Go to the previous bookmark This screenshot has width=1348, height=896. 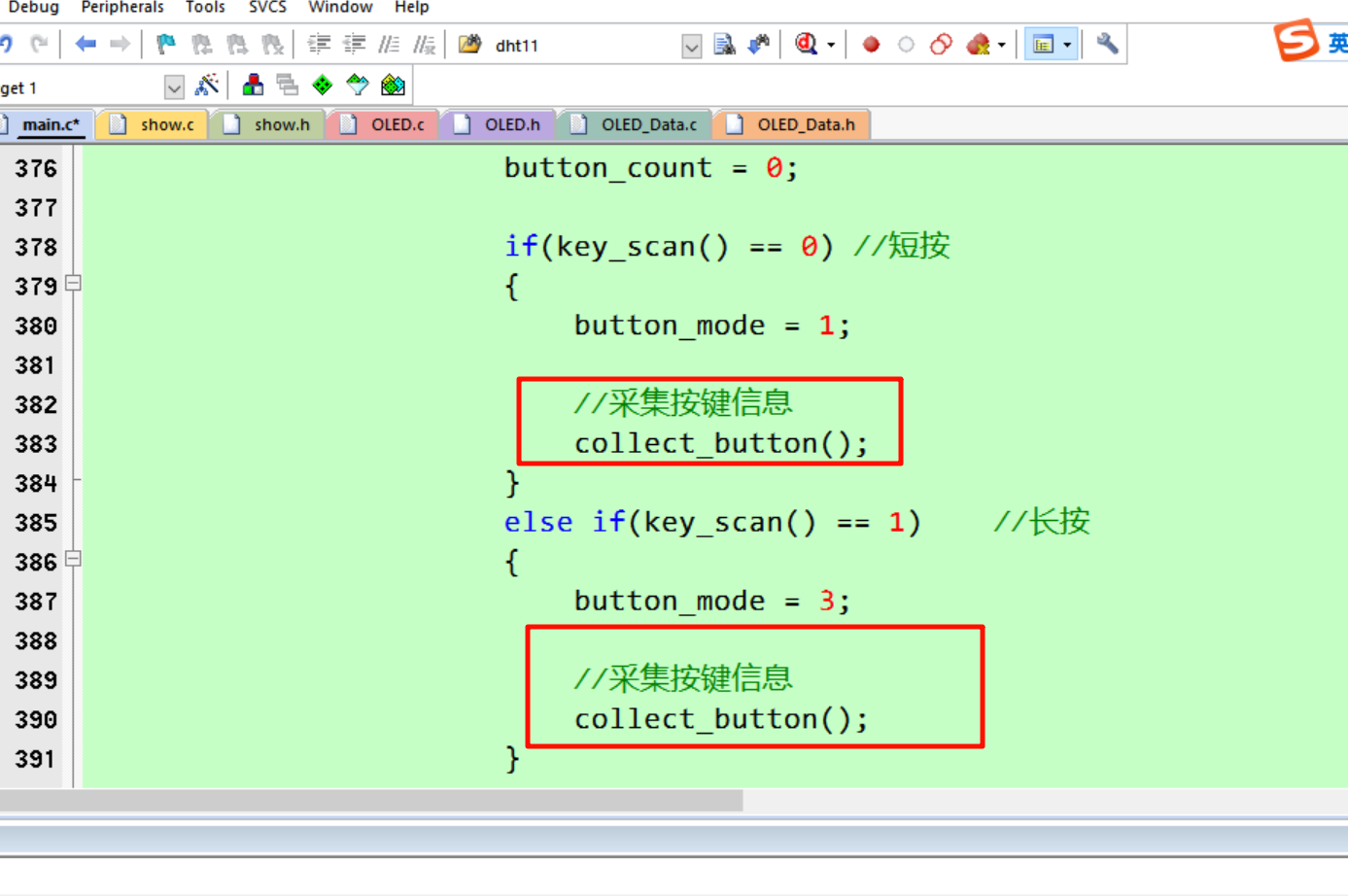201,44
